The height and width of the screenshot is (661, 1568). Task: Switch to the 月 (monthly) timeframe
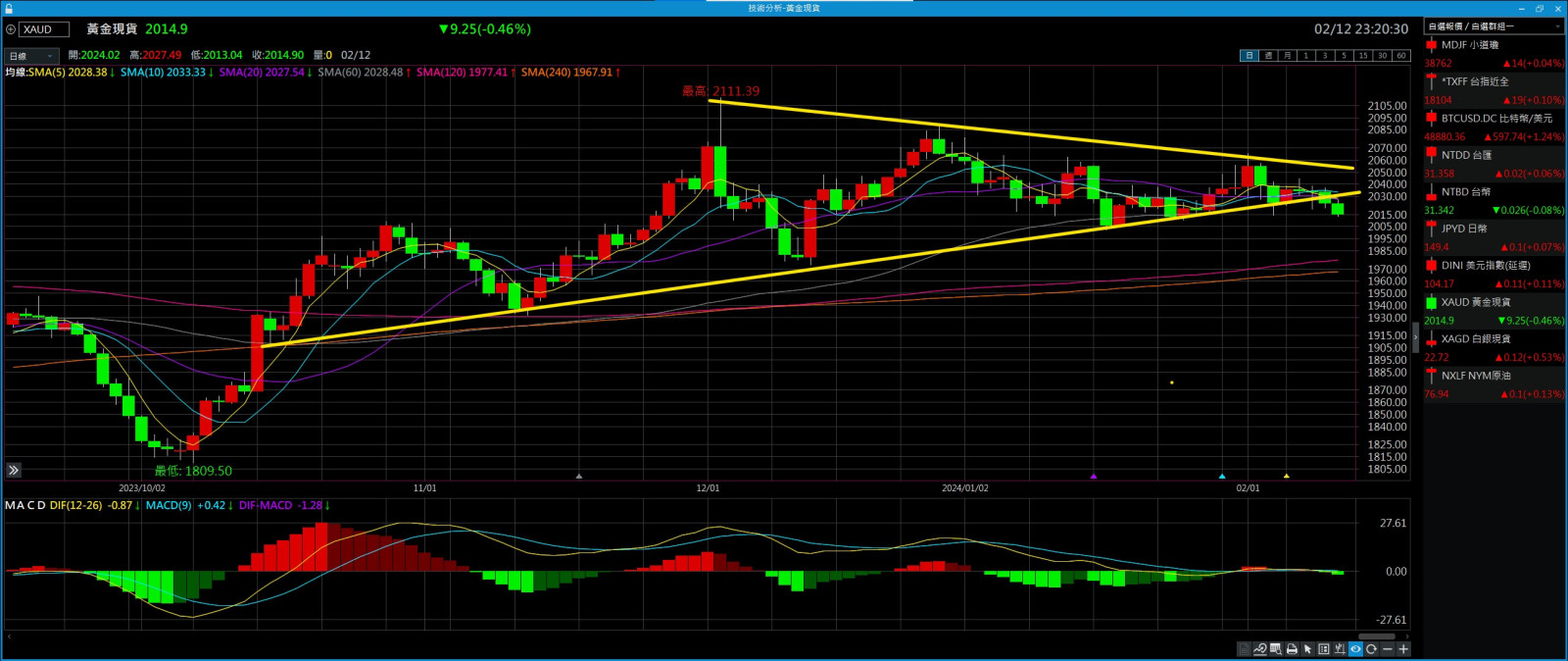coord(1287,56)
